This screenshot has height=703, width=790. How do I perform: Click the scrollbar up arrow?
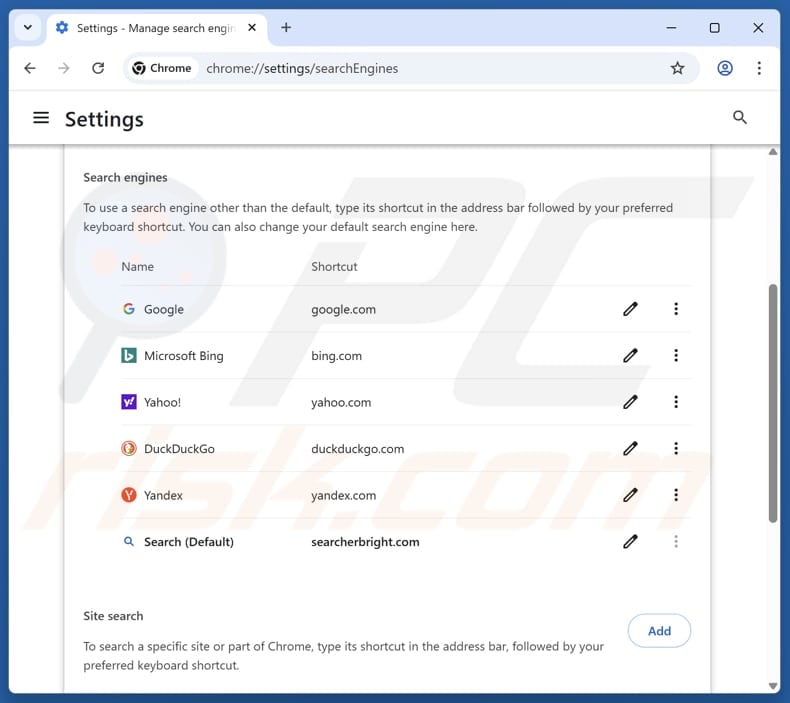(x=773, y=152)
